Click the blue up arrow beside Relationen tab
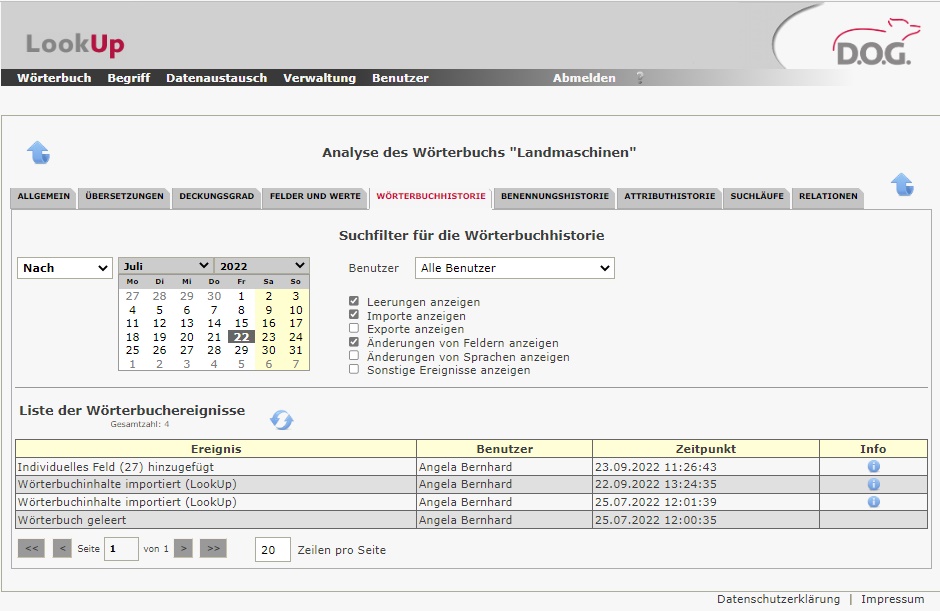The width and height of the screenshot is (940, 611). 902,184
